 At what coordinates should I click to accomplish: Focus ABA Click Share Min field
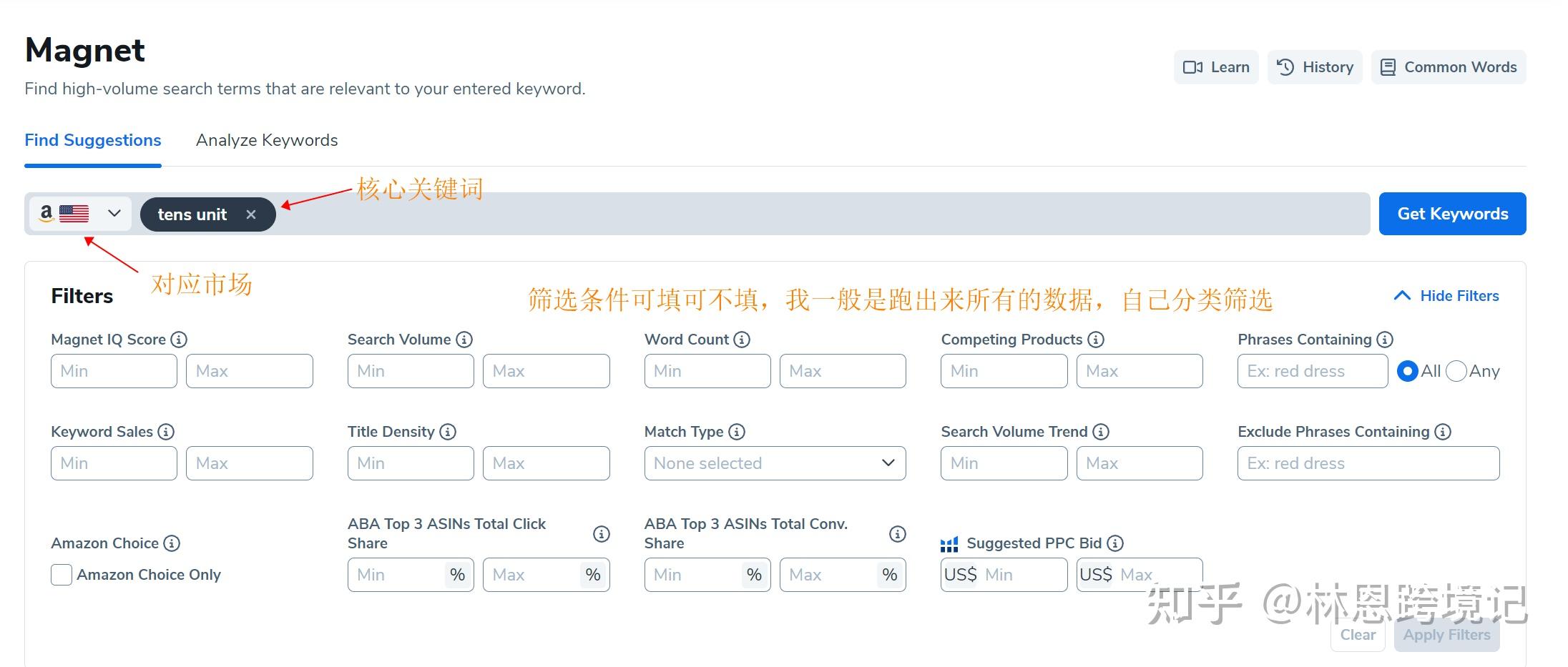click(411, 575)
